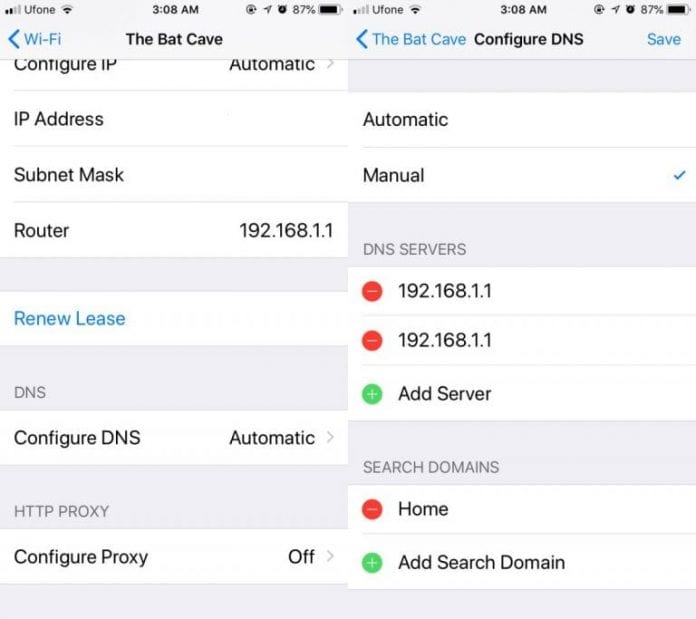Tap the checkmark next to Manual

(x=679, y=175)
